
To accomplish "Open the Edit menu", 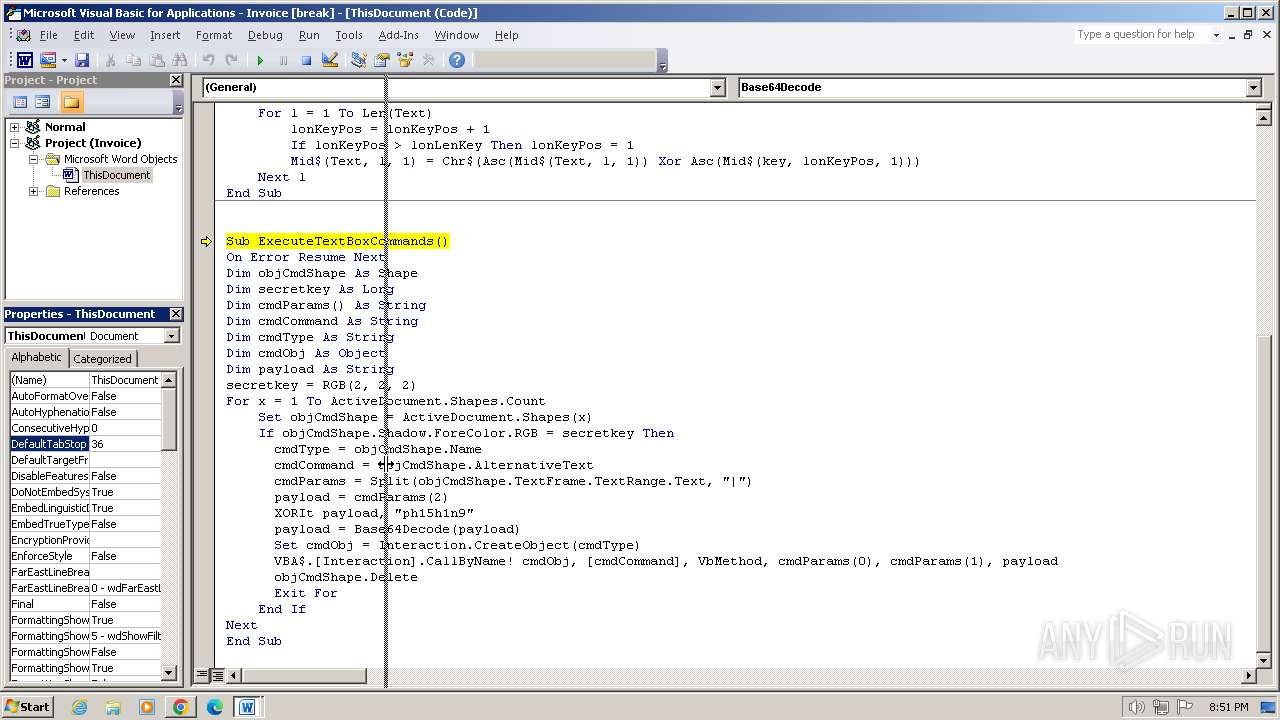I will (84, 35).
